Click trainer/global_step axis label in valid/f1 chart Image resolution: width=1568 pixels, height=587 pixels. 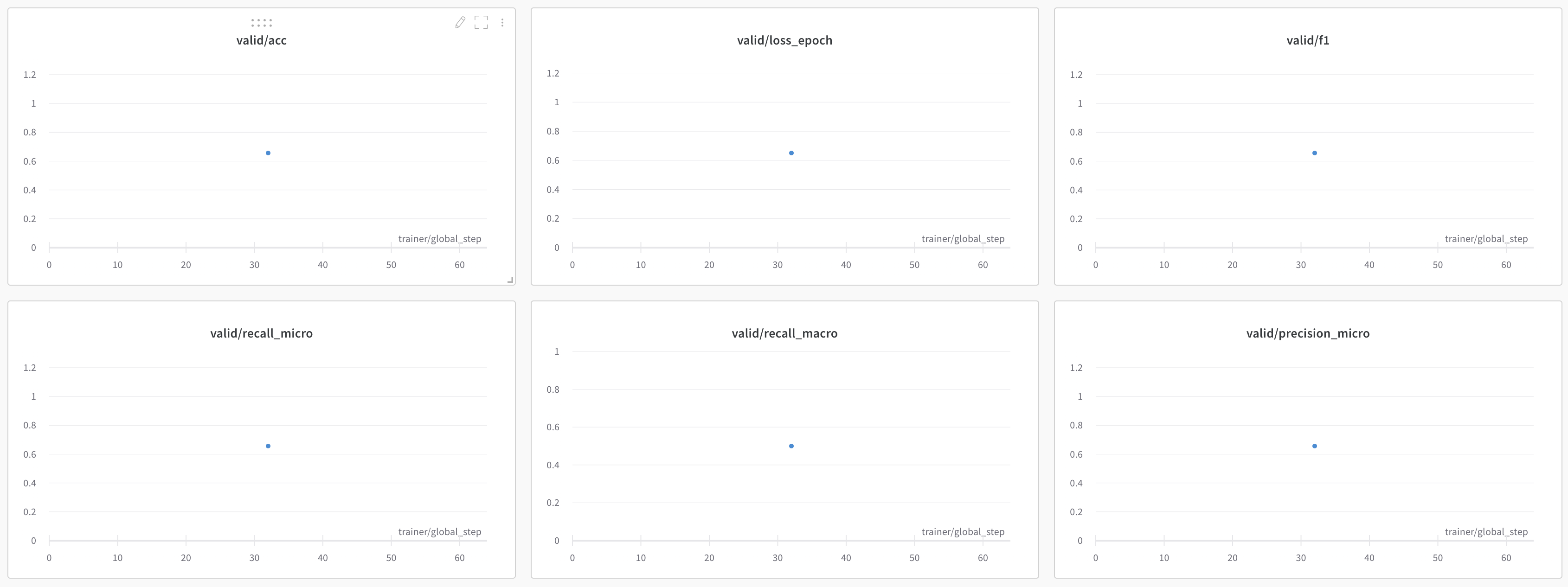[x=1486, y=239]
